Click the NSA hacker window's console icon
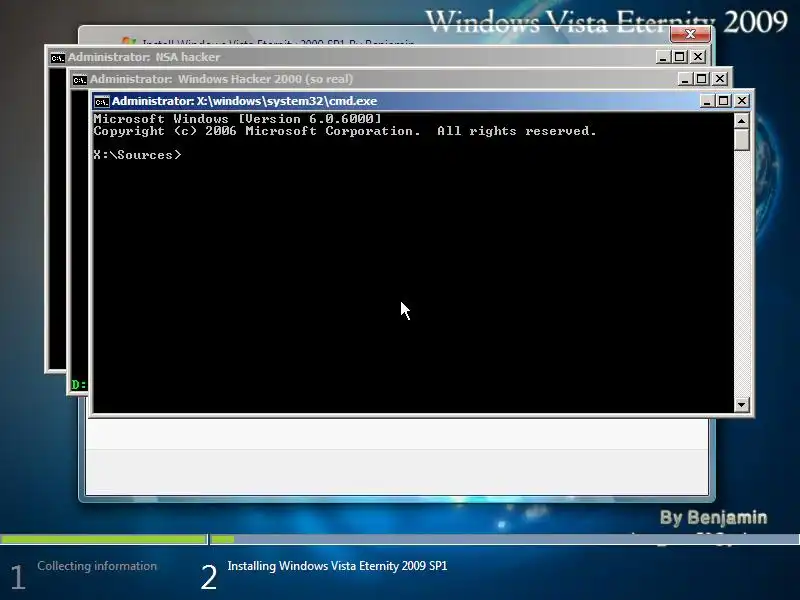Screen dimensions: 800x600 (58, 58)
